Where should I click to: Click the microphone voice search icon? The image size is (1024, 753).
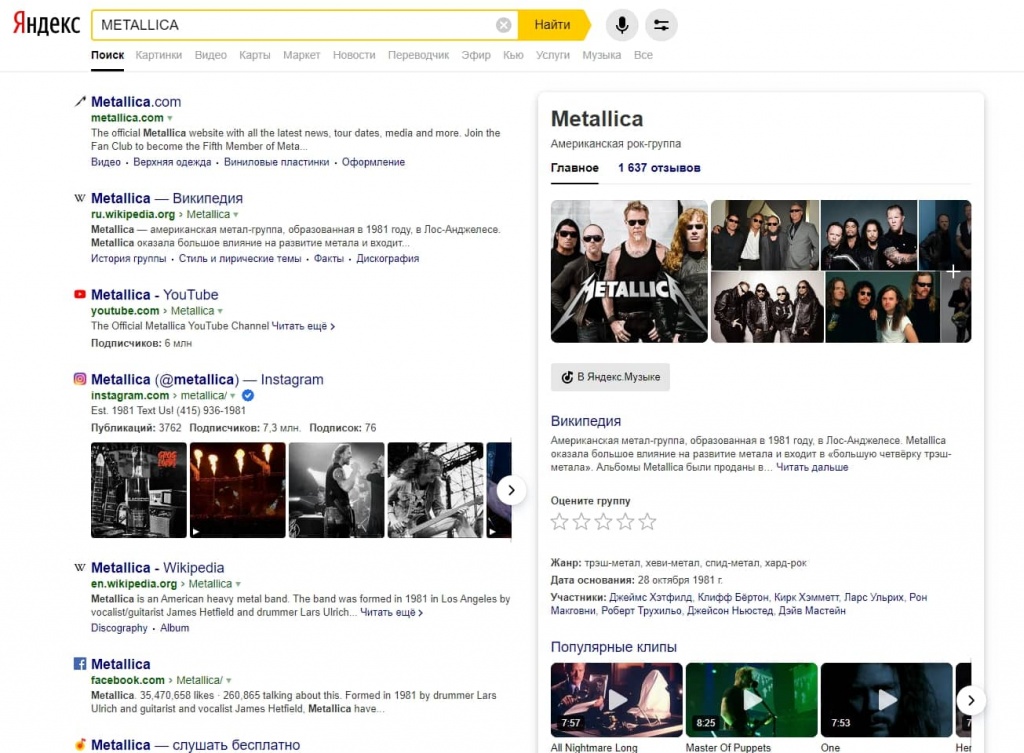point(622,25)
